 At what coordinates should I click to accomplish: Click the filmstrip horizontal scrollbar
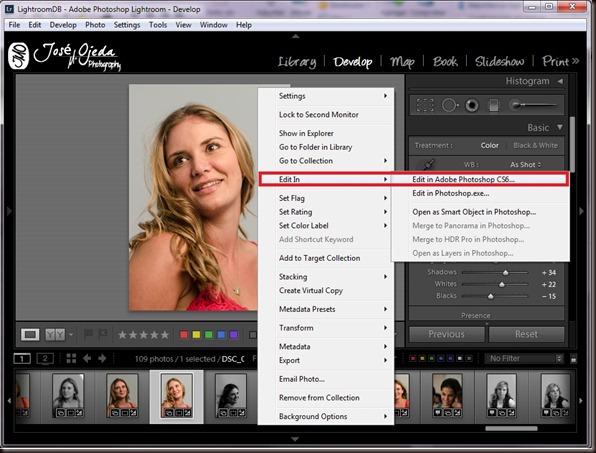click(x=511, y=429)
